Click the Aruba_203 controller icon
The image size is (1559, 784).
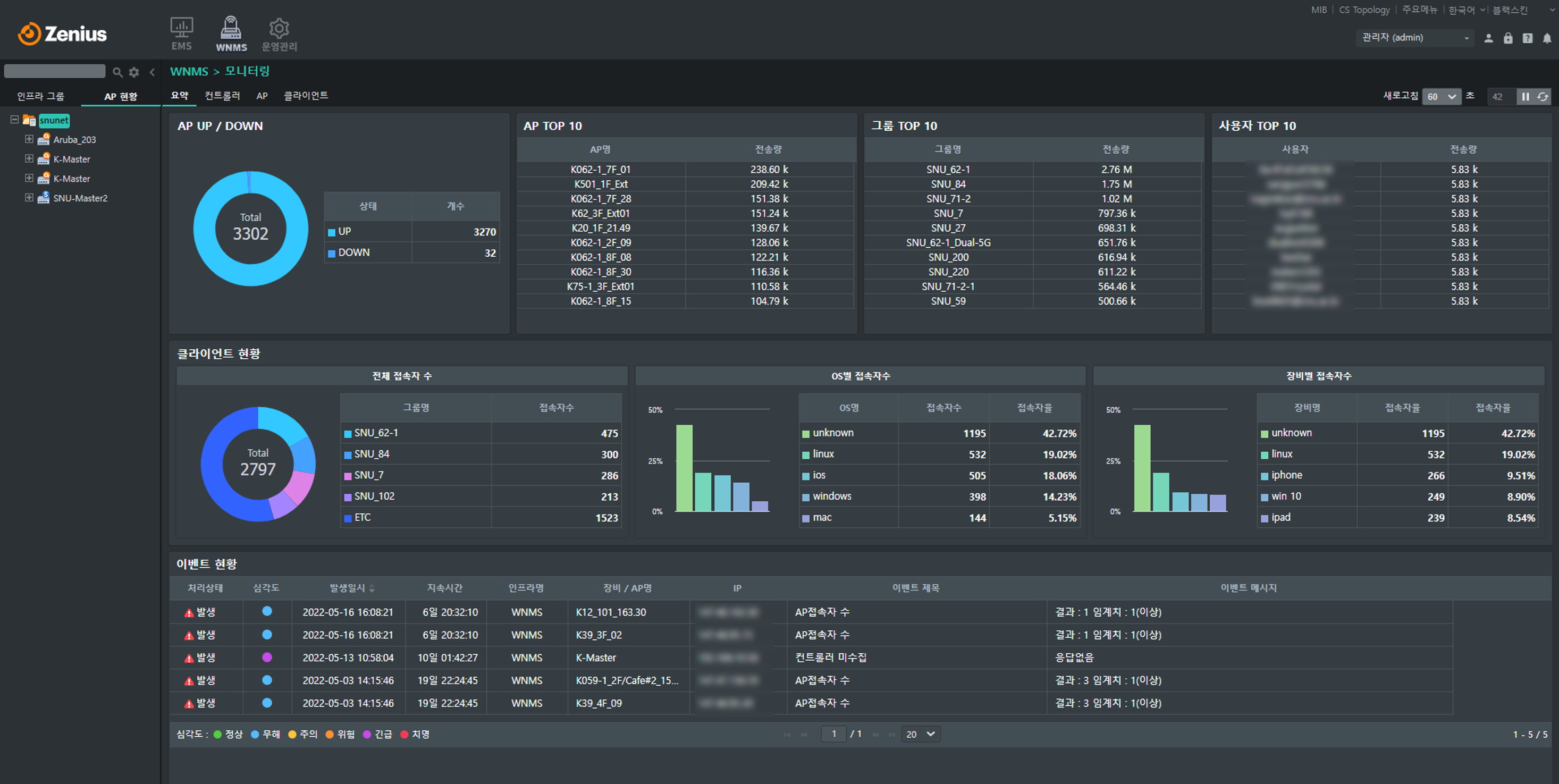pyautogui.click(x=44, y=139)
